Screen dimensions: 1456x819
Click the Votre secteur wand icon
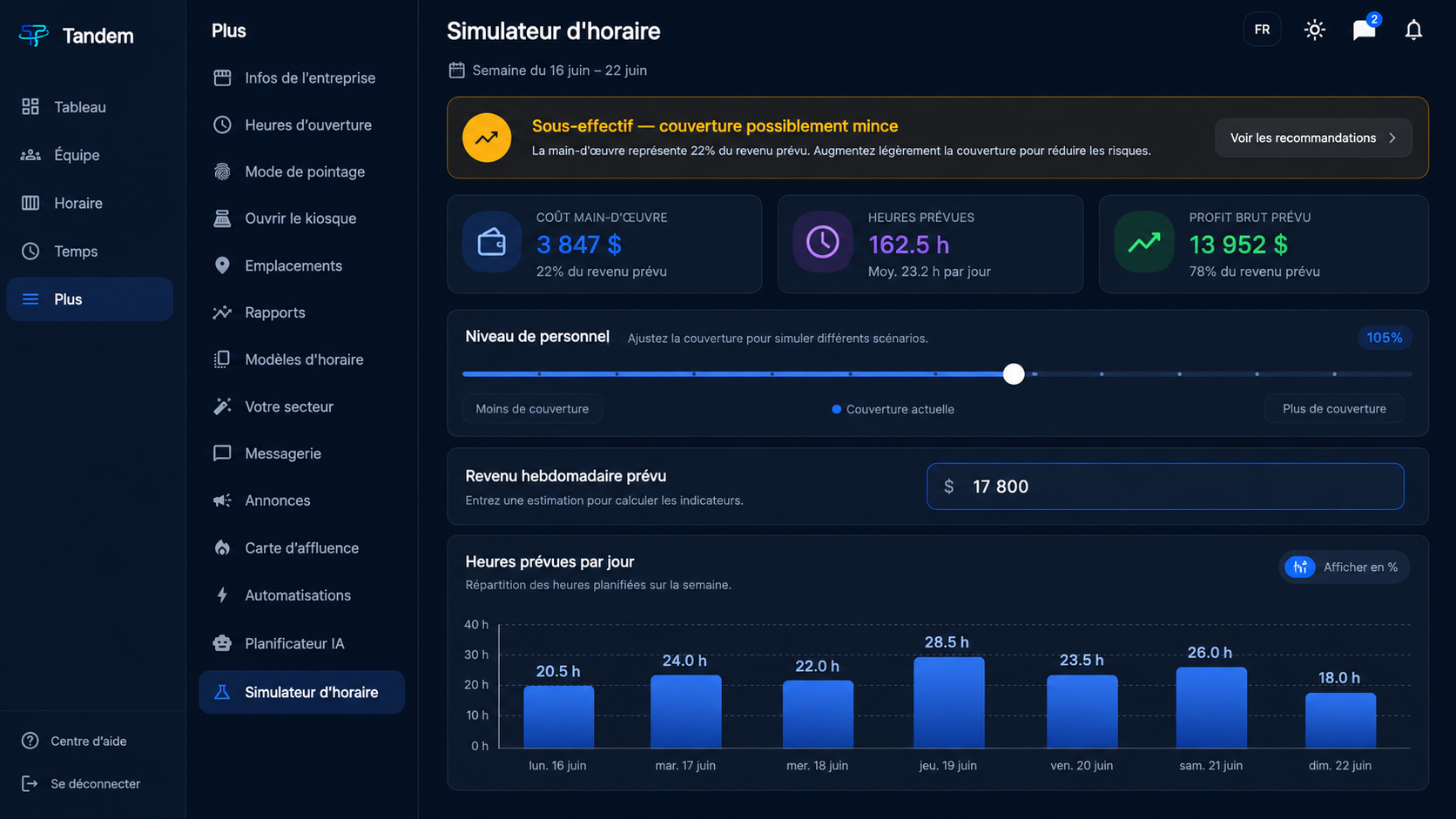pyautogui.click(x=222, y=406)
